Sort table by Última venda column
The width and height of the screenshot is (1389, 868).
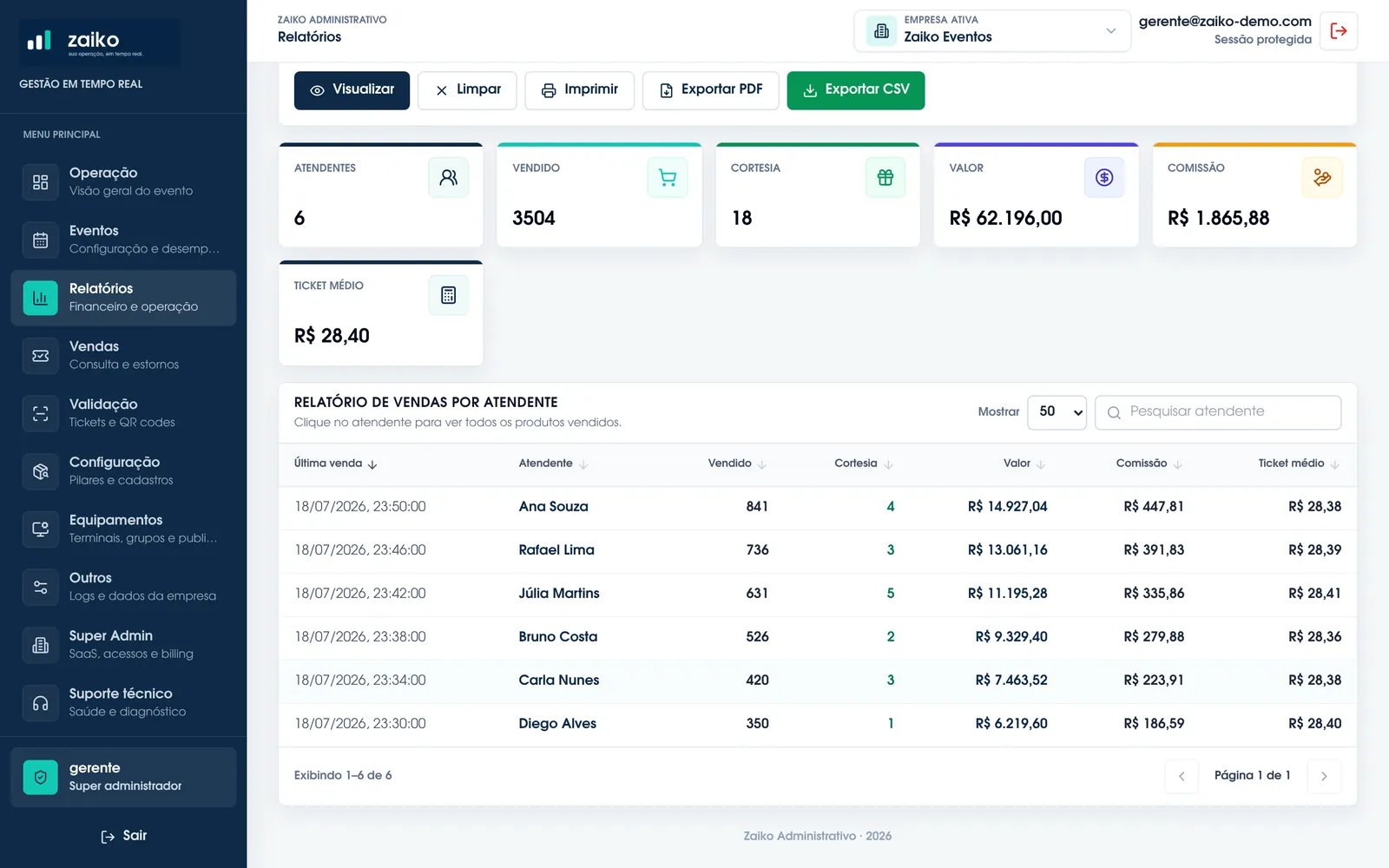tap(335, 464)
